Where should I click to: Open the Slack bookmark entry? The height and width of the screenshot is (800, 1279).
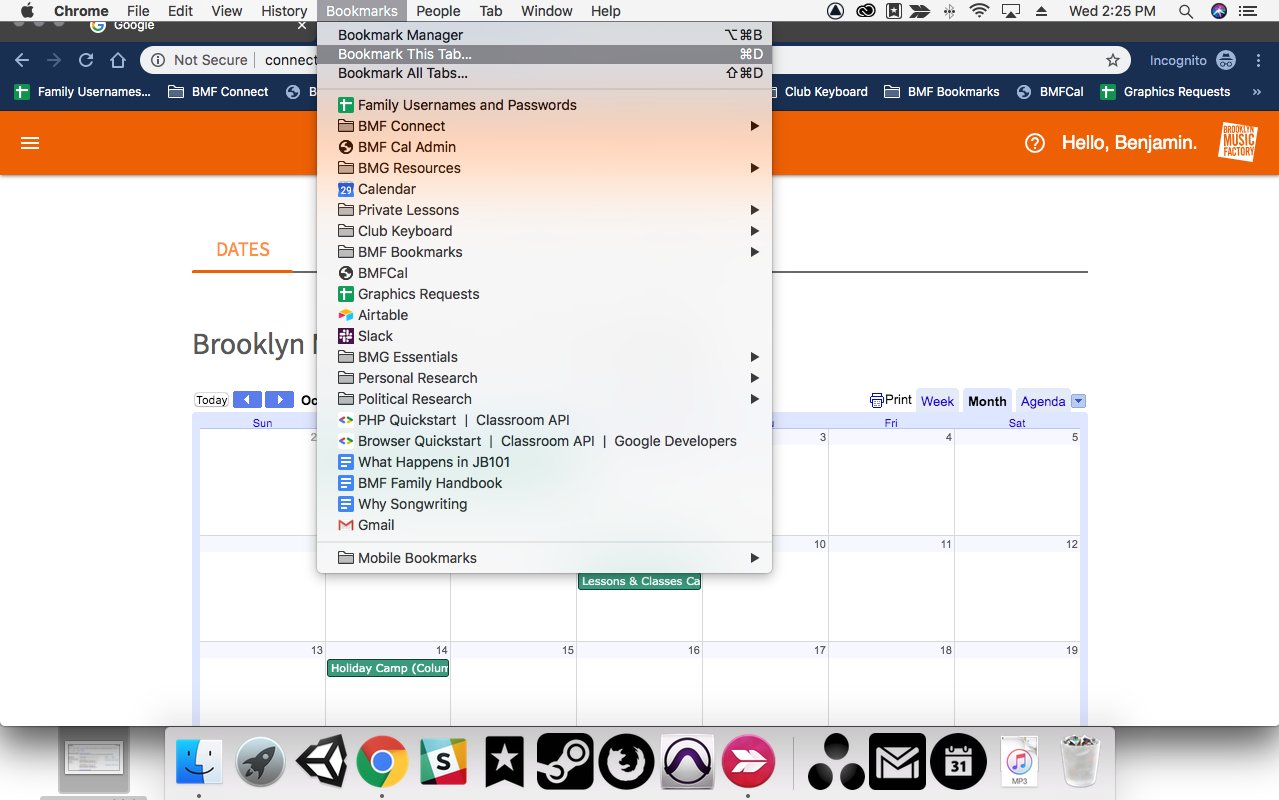tap(544, 336)
